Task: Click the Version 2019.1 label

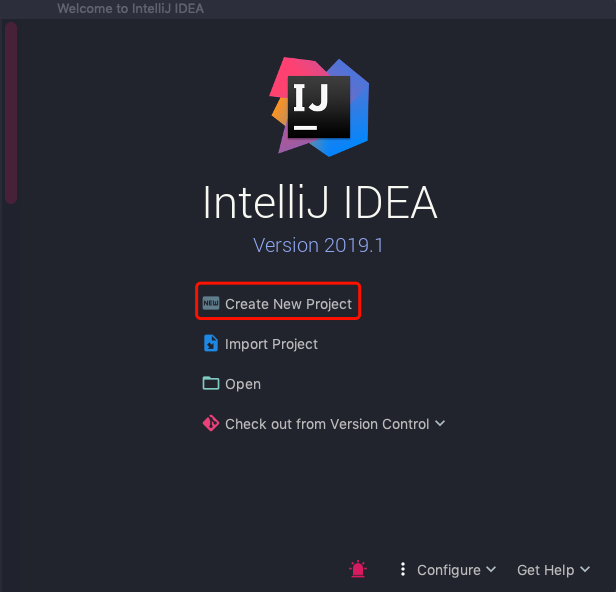Action: pos(318,246)
